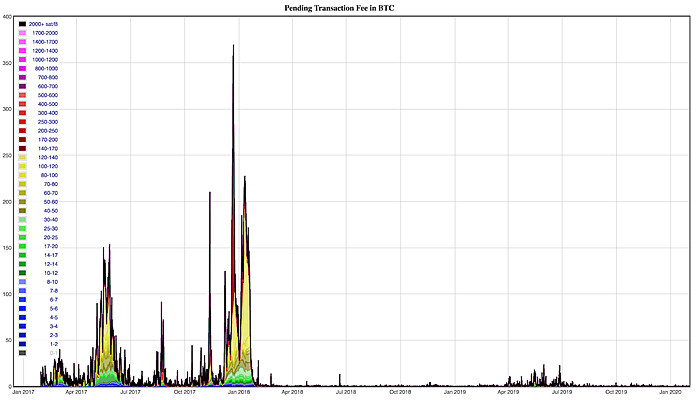Click the 30-40 light green swatch

click(22, 220)
